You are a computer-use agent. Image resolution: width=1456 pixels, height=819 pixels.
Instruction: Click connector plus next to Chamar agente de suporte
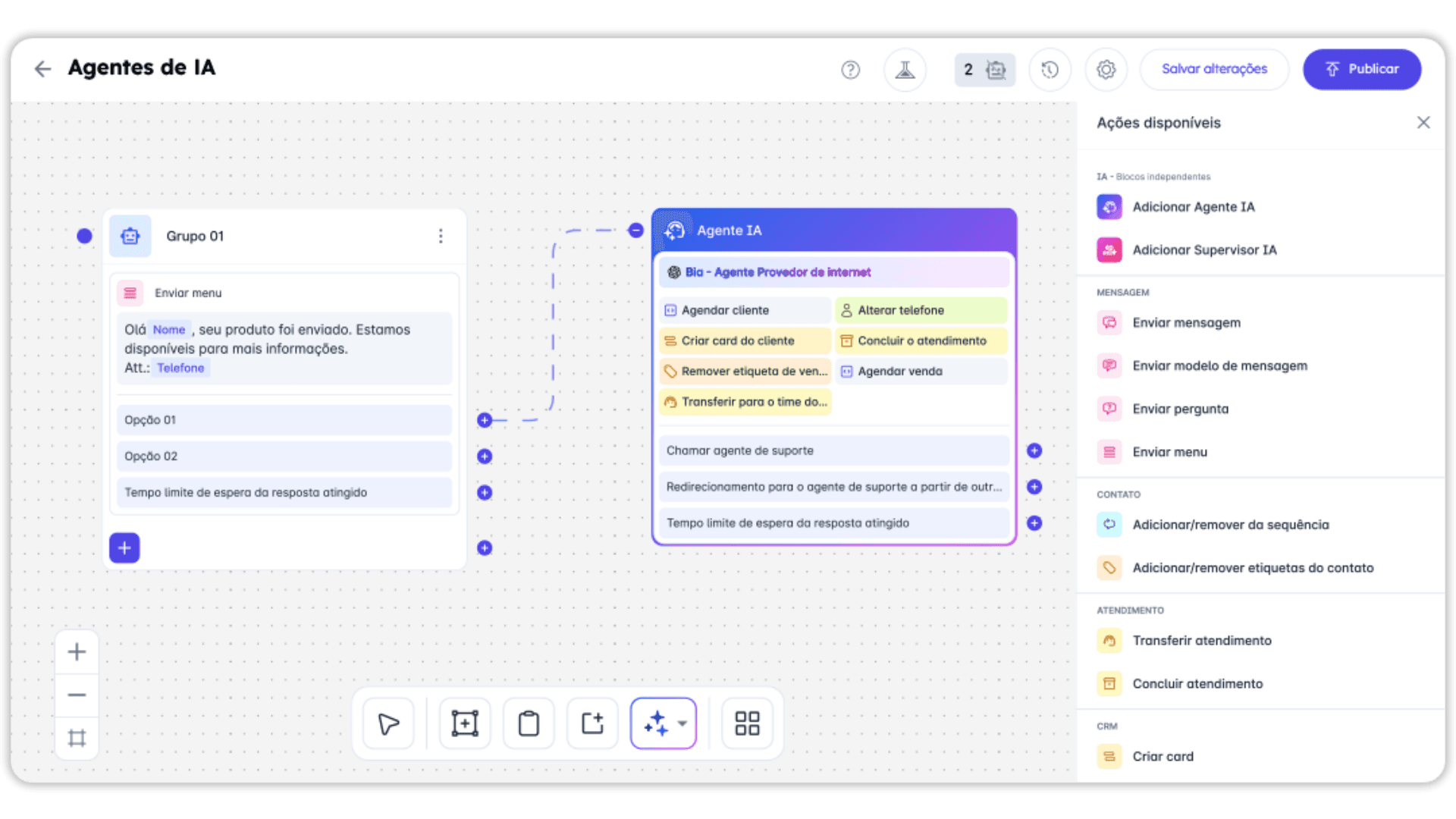[1034, 450]
